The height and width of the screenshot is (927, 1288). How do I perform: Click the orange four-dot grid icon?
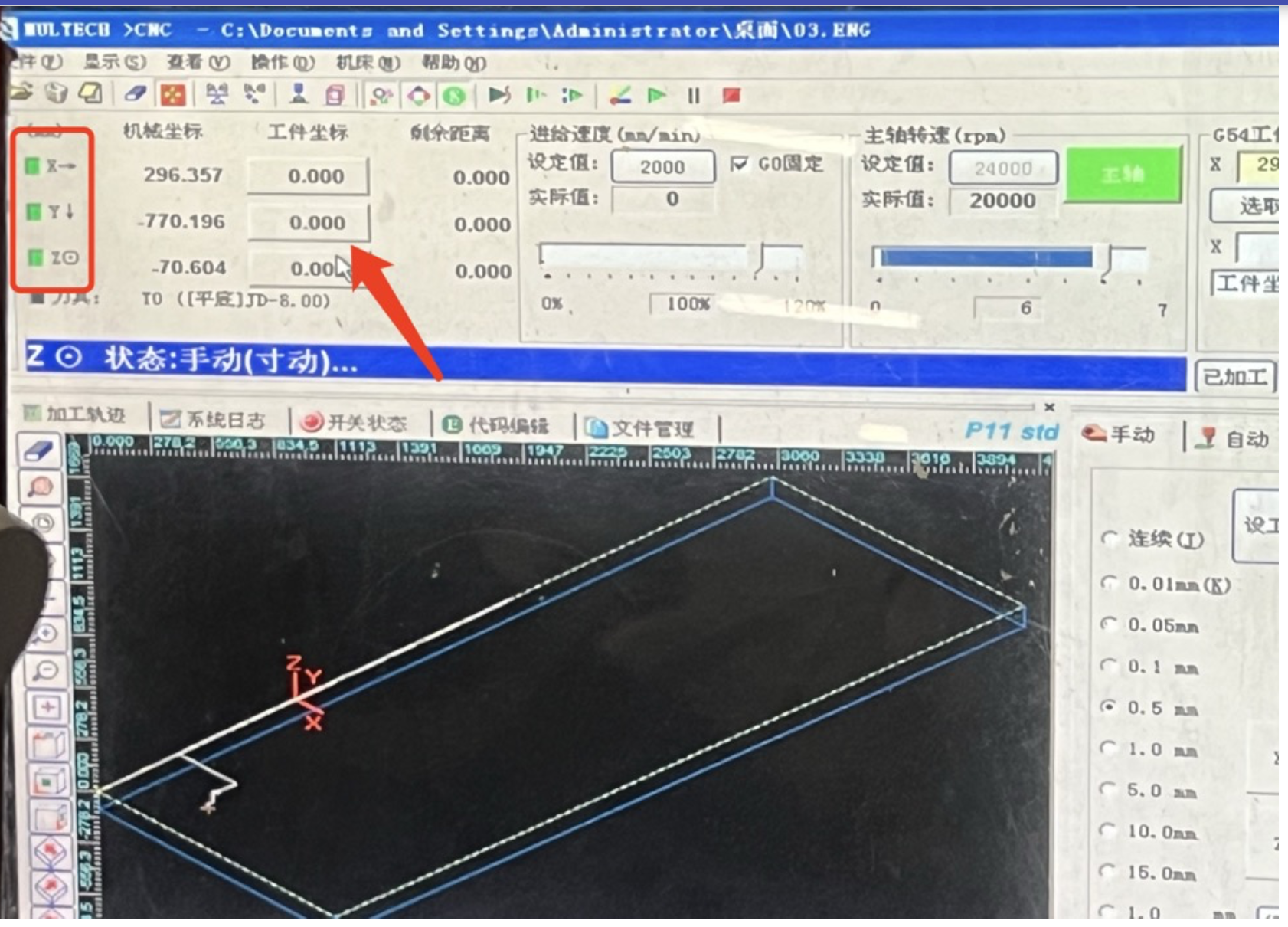(173, 95)
